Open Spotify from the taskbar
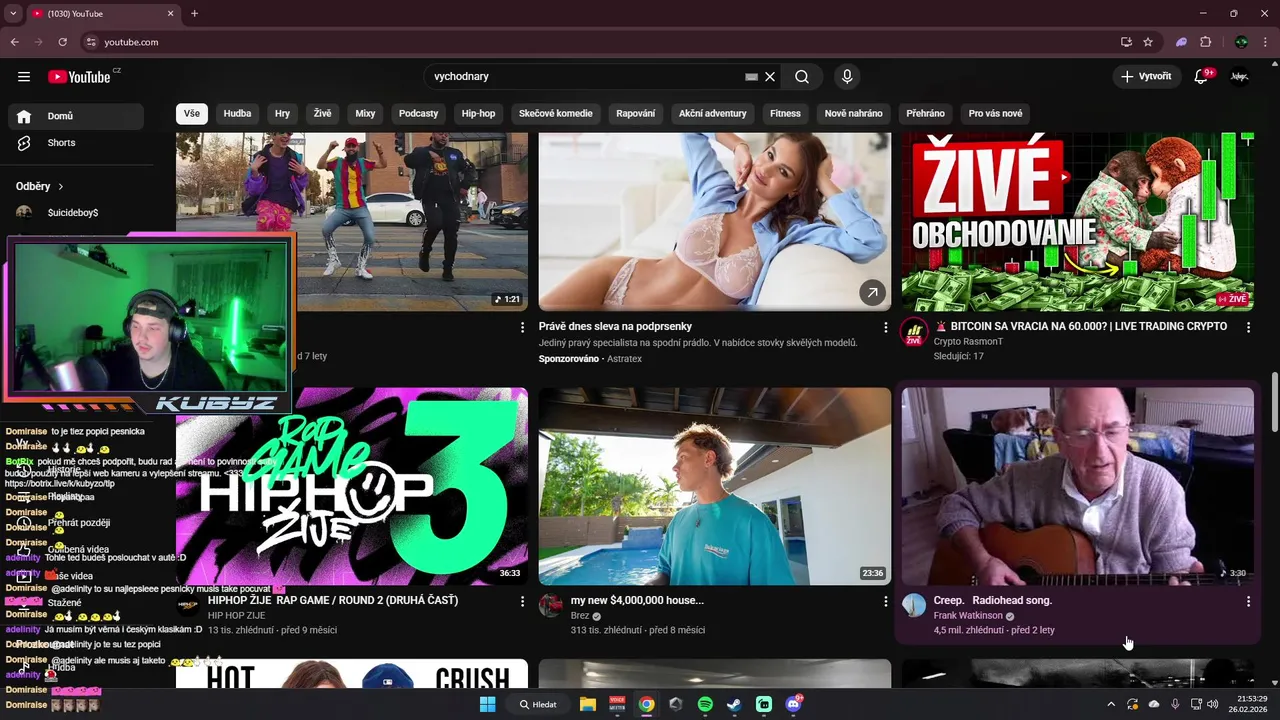 pos(705,704)
